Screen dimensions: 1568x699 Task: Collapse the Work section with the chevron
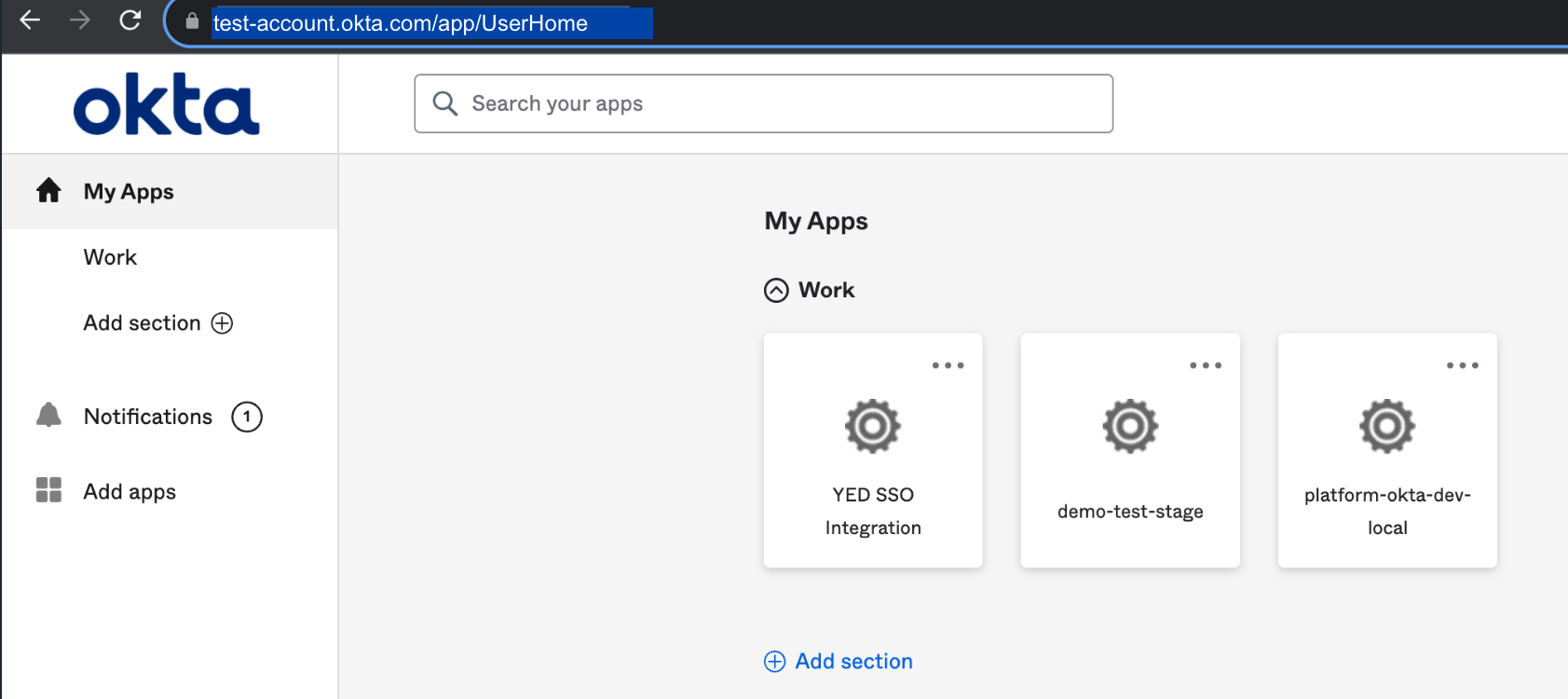776,291
